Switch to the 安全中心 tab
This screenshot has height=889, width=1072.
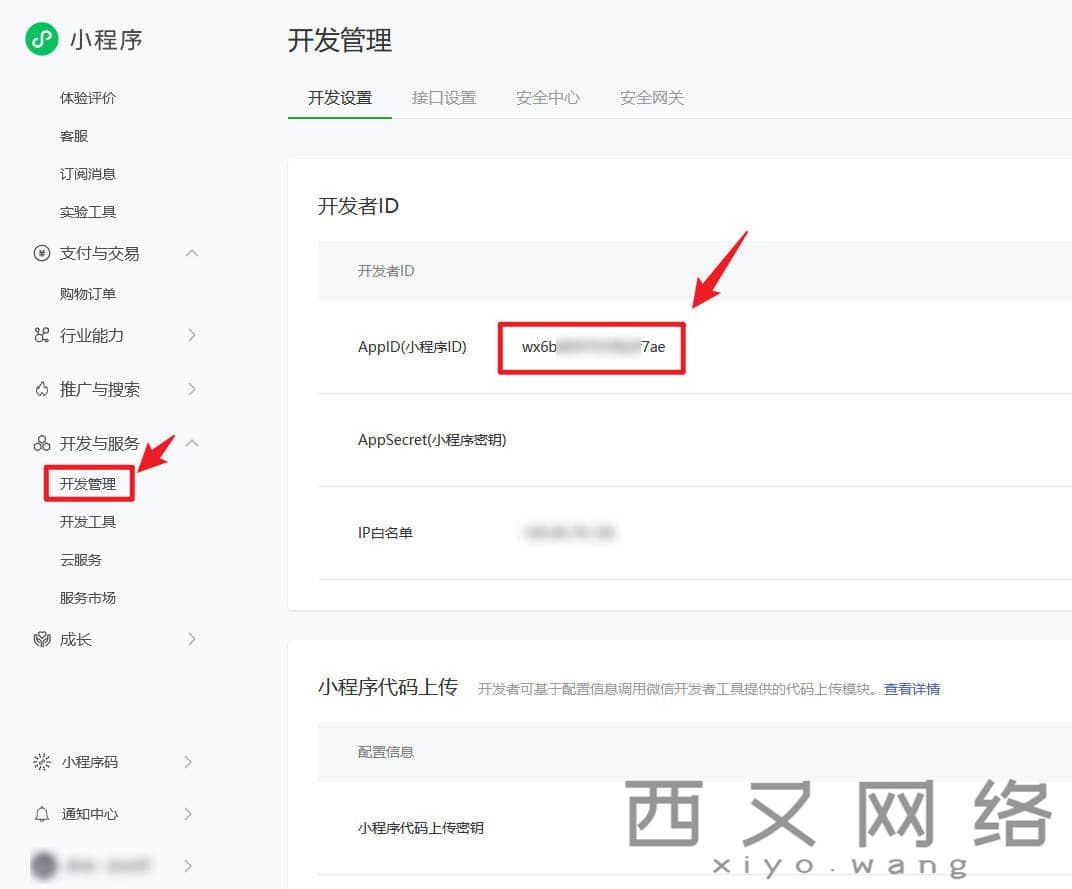pos(548,98)
